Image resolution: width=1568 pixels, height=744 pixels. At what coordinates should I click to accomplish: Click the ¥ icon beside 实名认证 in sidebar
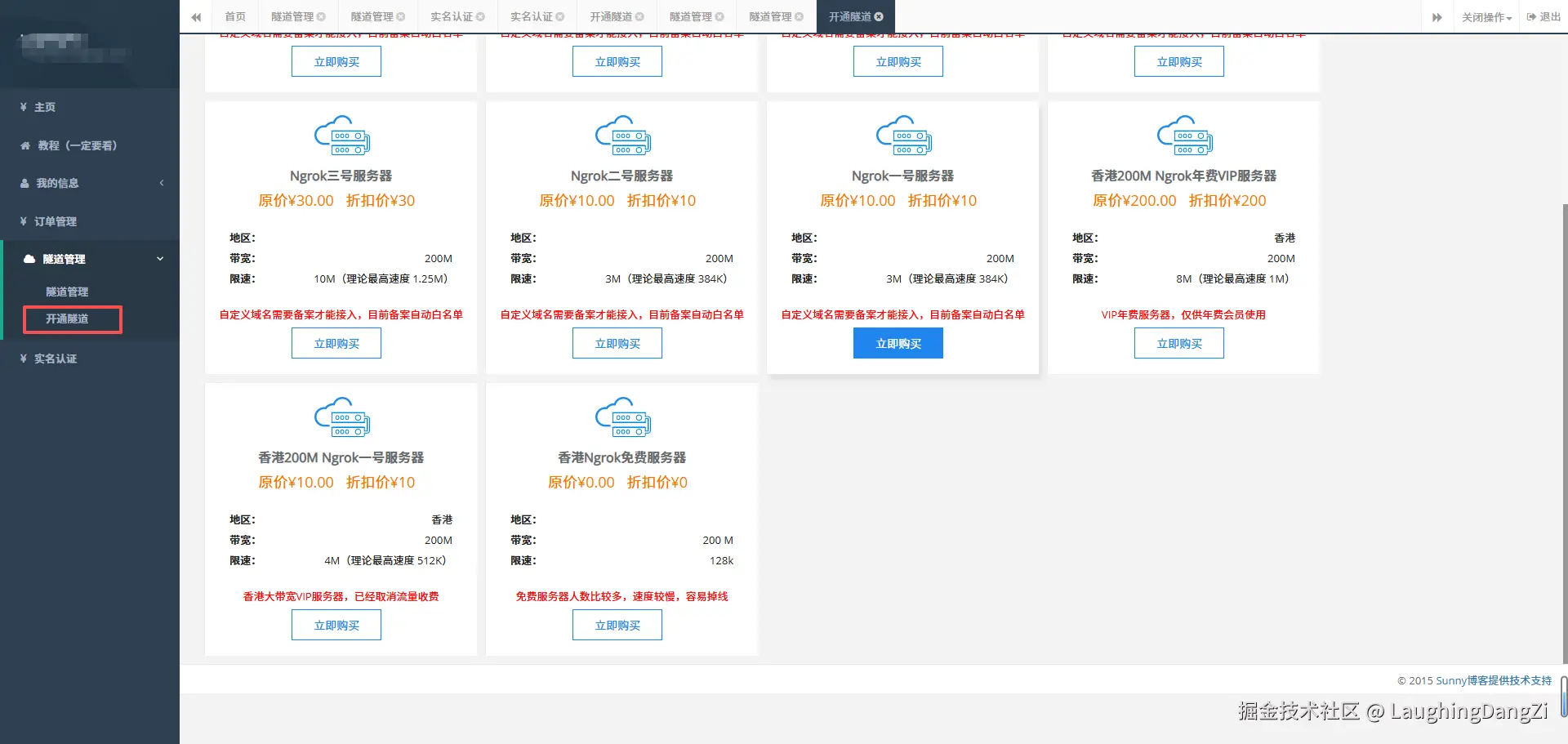tap(24, 359)
